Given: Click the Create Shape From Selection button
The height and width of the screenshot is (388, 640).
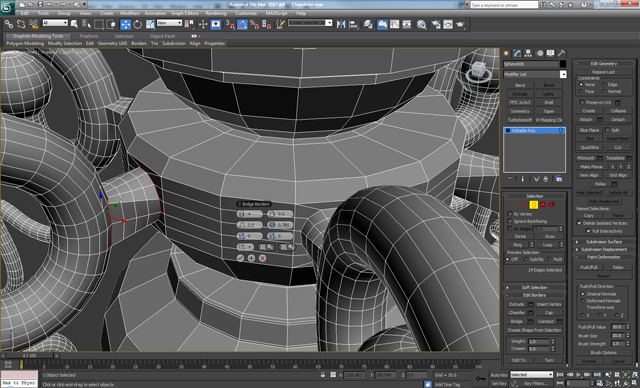Looking at the screenshot, I should [x=534, y=330].
